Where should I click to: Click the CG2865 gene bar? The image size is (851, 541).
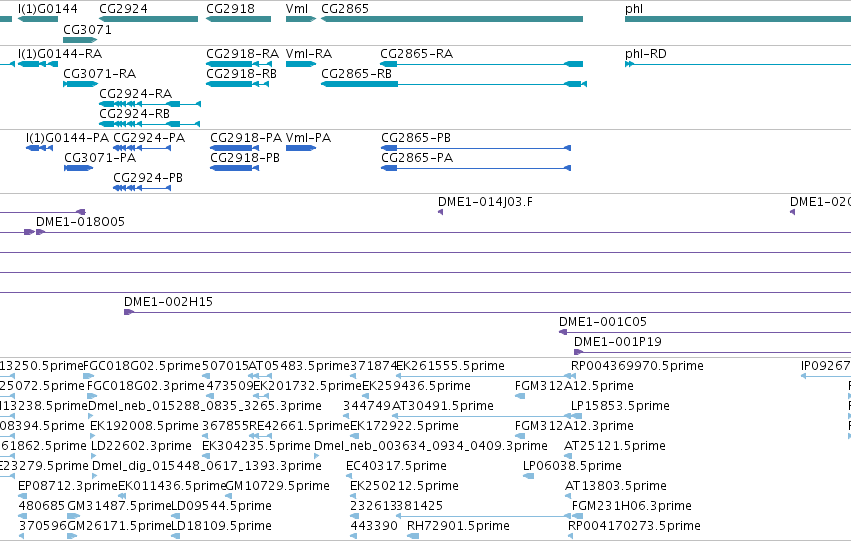[x=452, y=19]
